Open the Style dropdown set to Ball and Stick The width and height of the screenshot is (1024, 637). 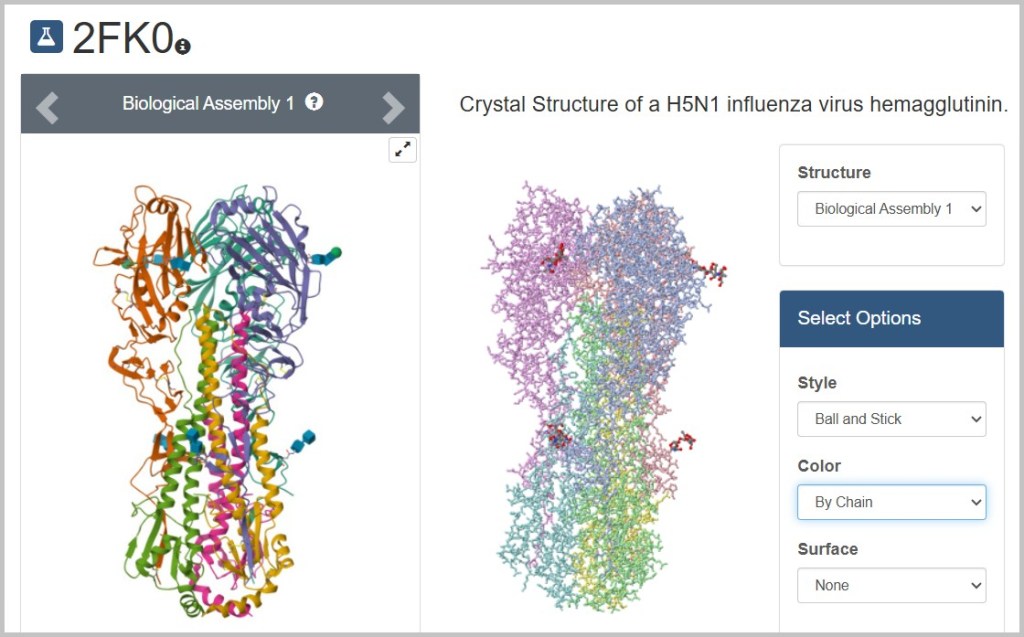(891, 419)
